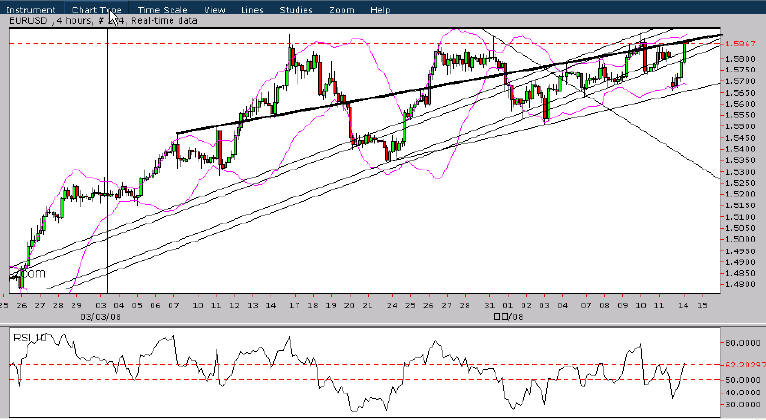This screenshot has width=766, height=420.
Task: Click the vertical black marker line
Action: click(107, 161)
